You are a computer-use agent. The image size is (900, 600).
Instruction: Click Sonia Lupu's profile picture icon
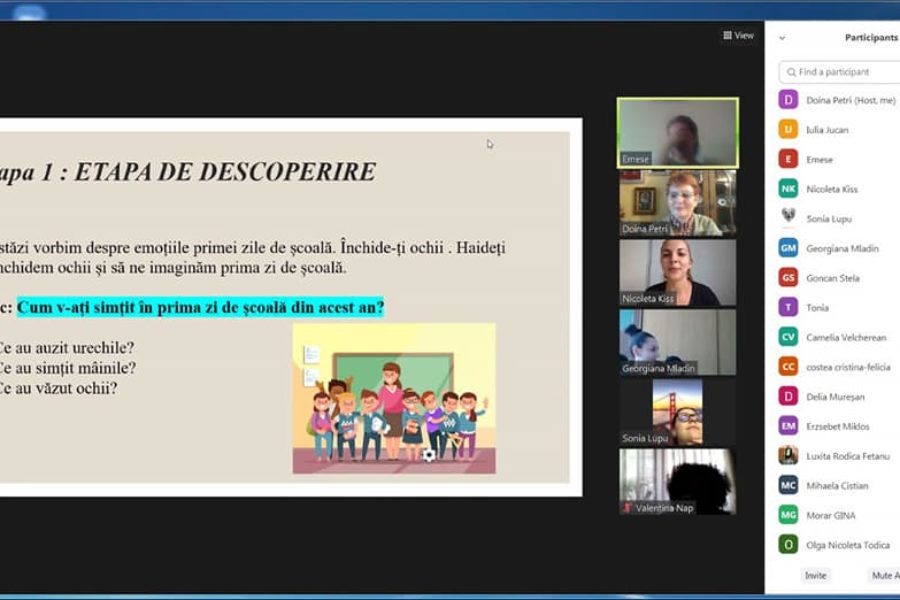(788, 218)
